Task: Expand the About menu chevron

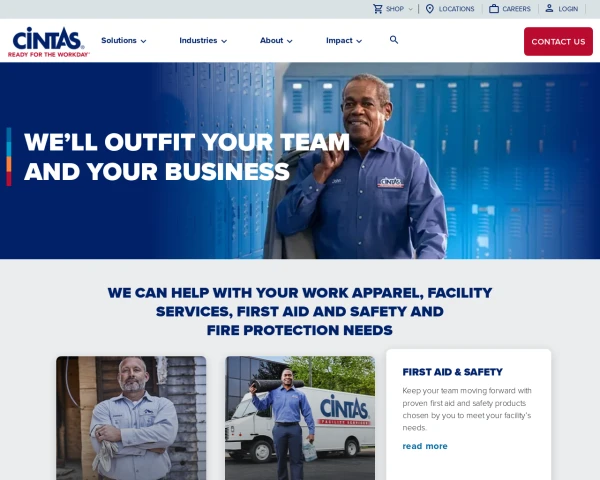Action: tap(290, 41)
